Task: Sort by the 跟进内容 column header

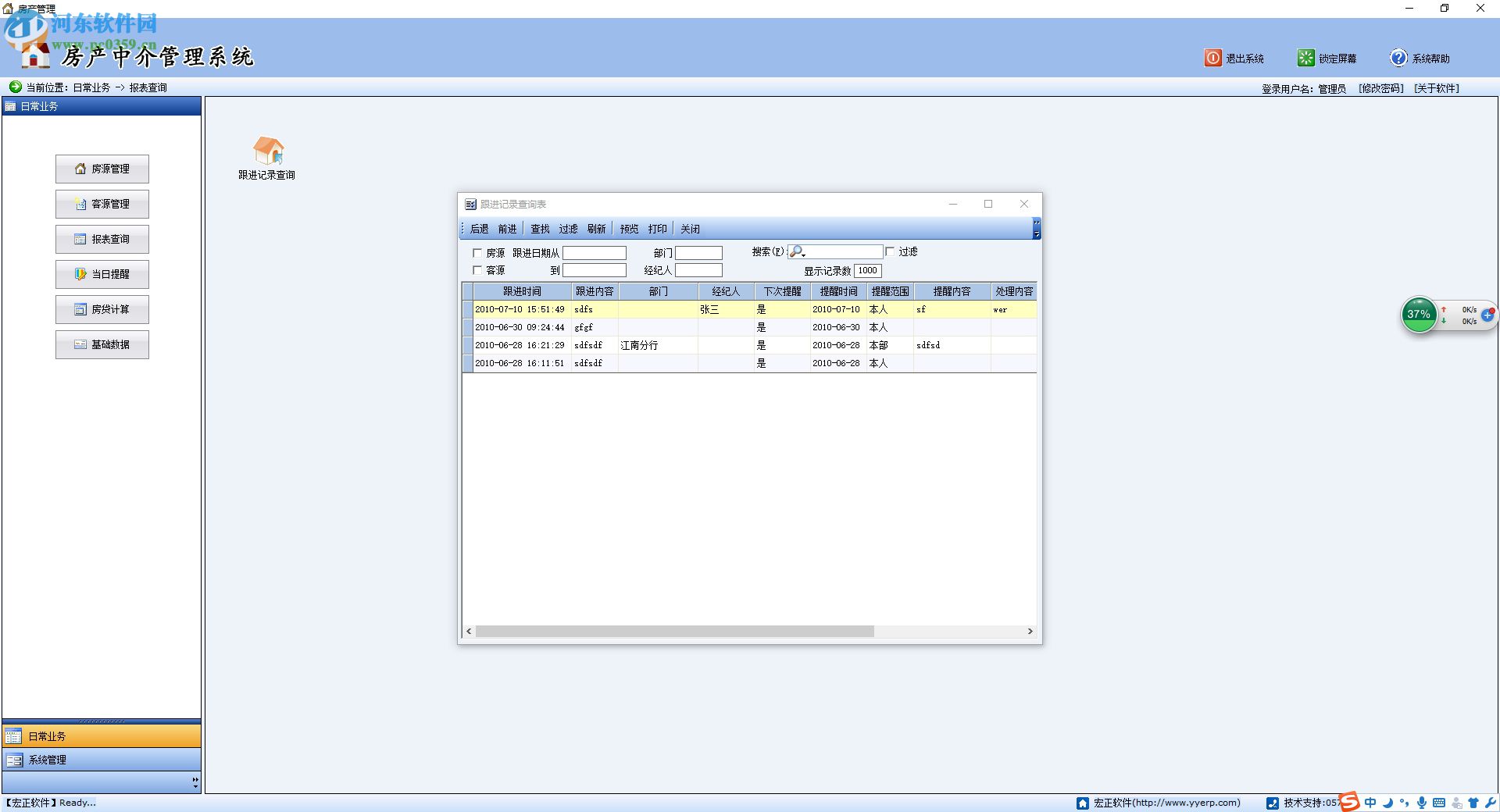Action: 595,291
